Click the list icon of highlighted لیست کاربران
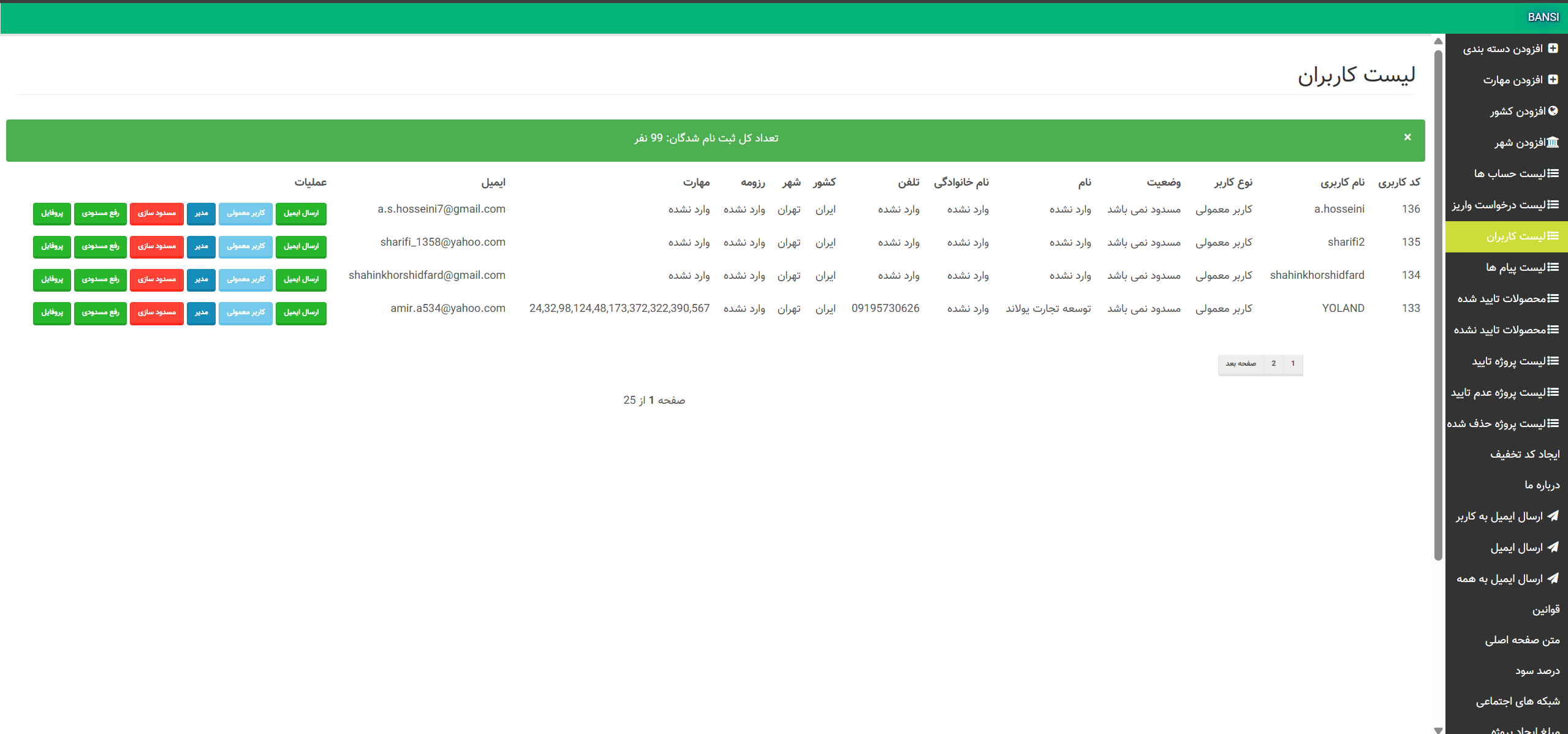The width and height of the screenshot is (1568, 734). point(1553,236)
